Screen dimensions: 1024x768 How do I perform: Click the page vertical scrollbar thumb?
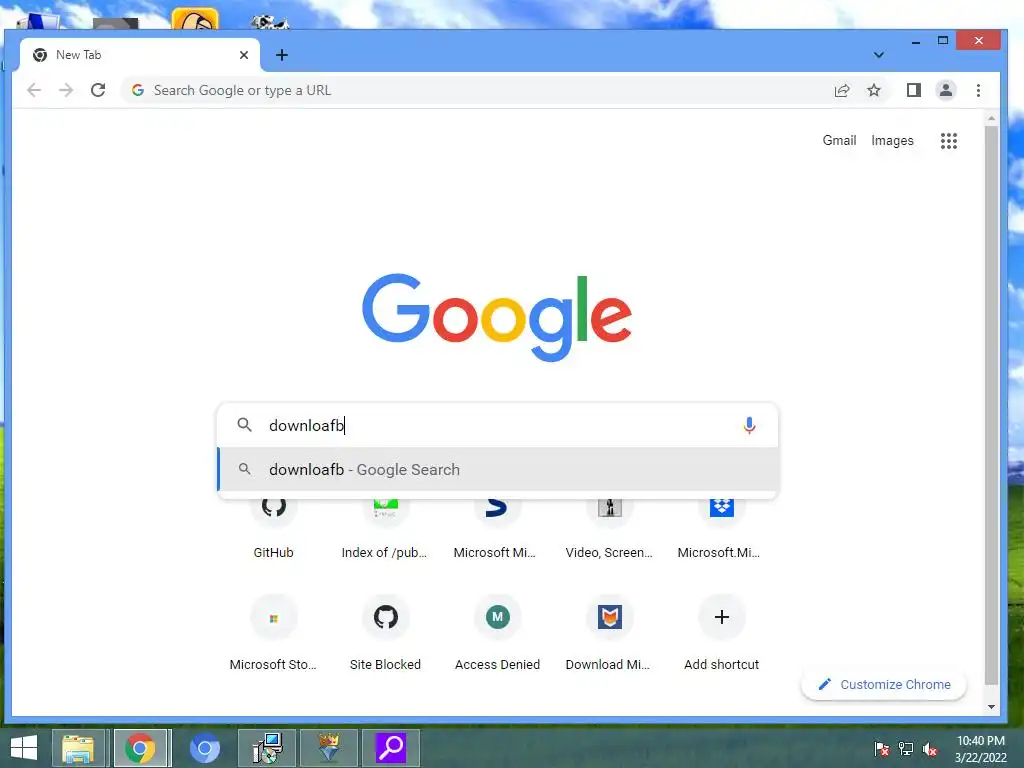[x=991, y=405]
